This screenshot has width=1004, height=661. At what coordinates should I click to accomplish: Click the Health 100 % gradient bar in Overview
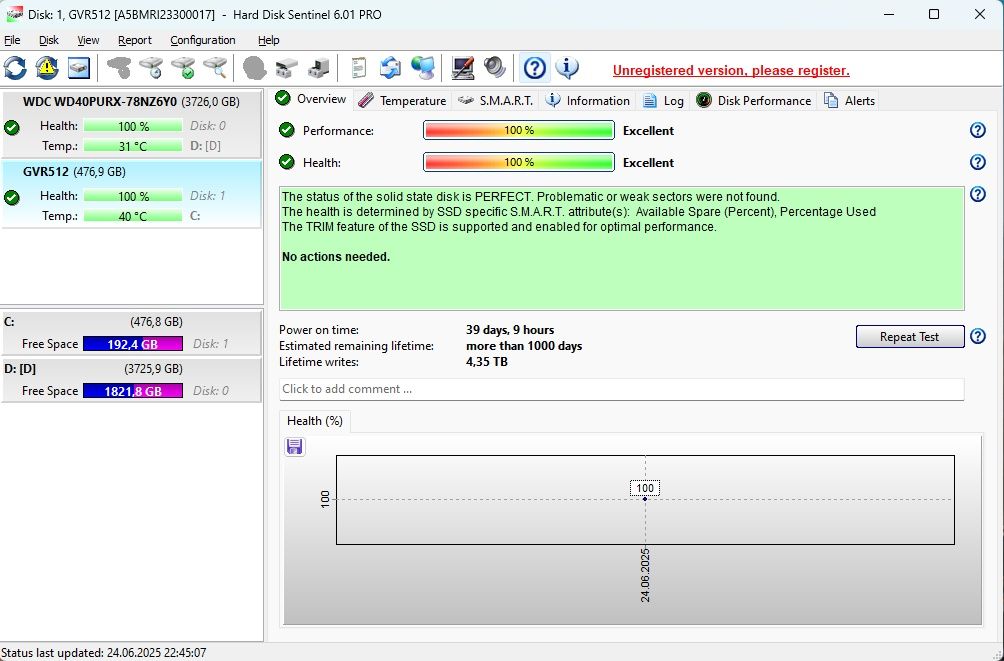(519, 162)
